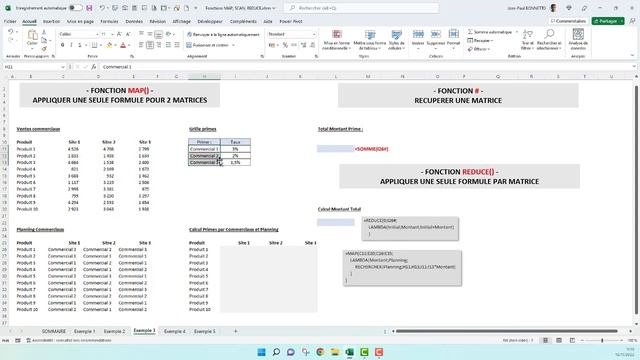Open File Explorer from the taskbar
Image resolution: width=640 pixels, height=360 pixels.
point(335,352)
